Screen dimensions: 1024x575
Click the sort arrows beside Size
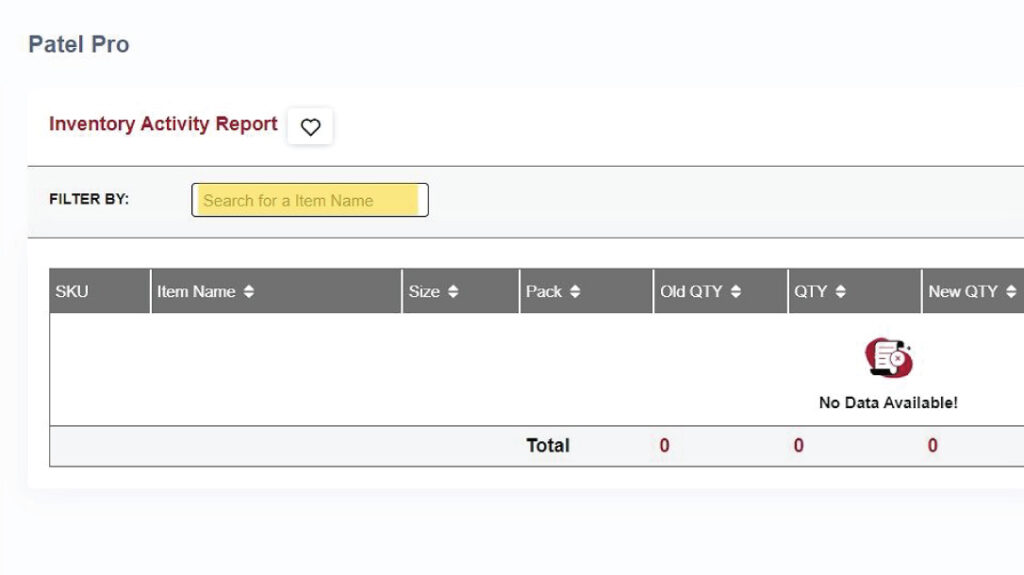pos(453,292)
